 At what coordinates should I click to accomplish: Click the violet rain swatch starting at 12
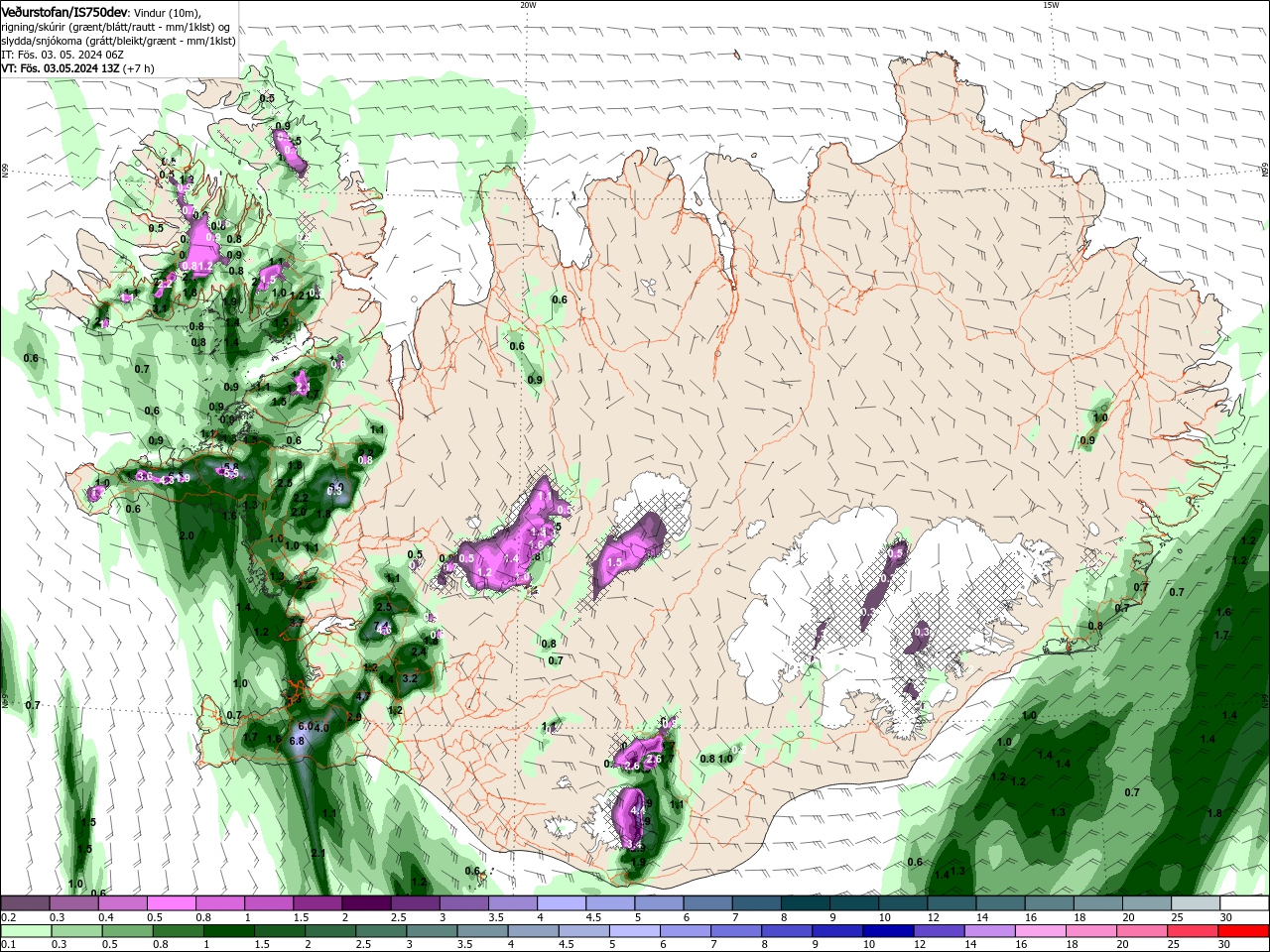click(x=938, y=931)
